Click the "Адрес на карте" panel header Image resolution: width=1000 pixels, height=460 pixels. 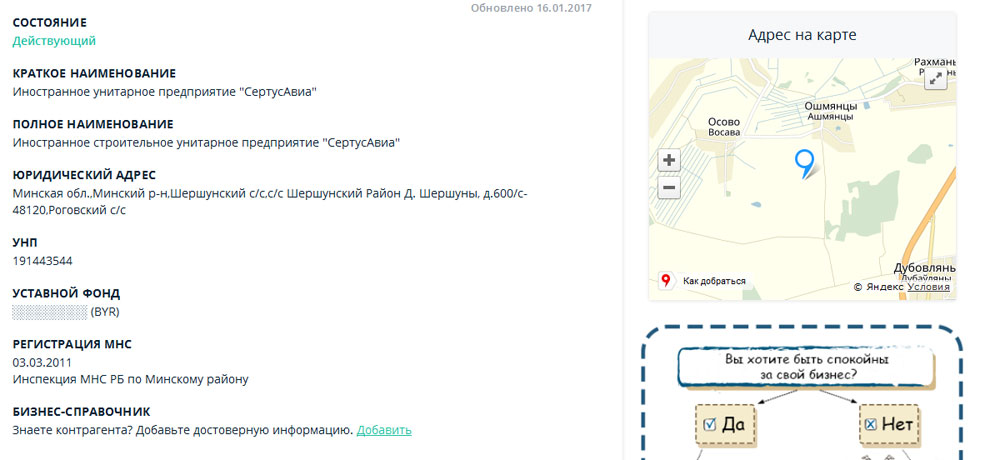click(802, 35)
